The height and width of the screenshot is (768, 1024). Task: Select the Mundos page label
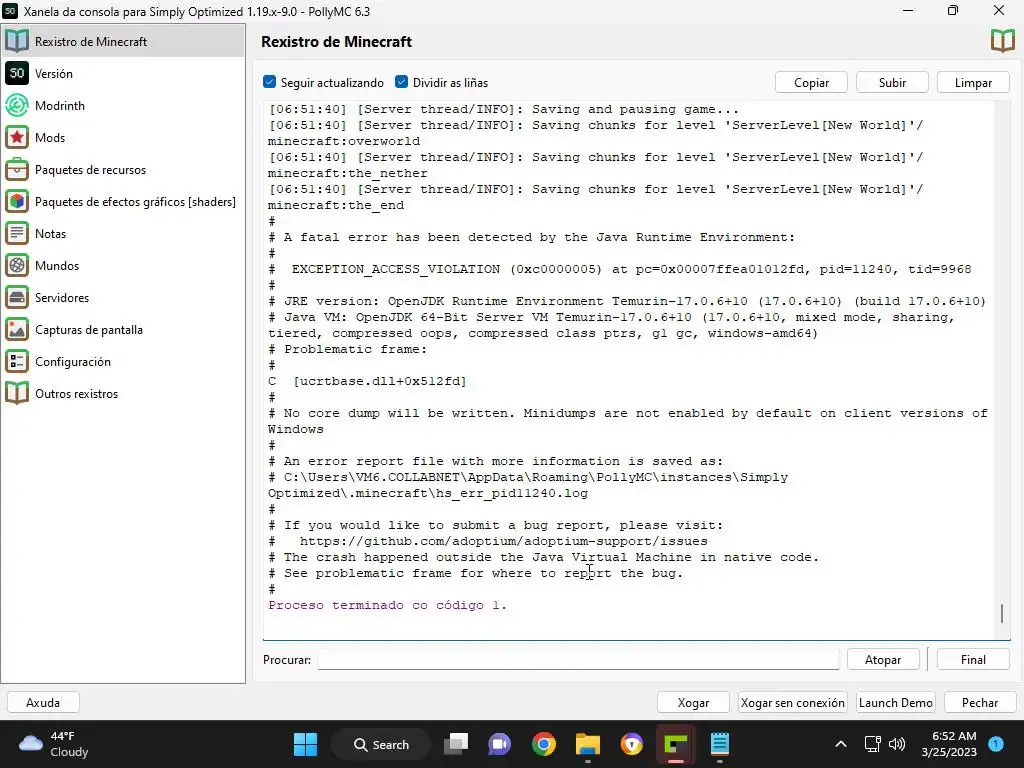(57, 266)
